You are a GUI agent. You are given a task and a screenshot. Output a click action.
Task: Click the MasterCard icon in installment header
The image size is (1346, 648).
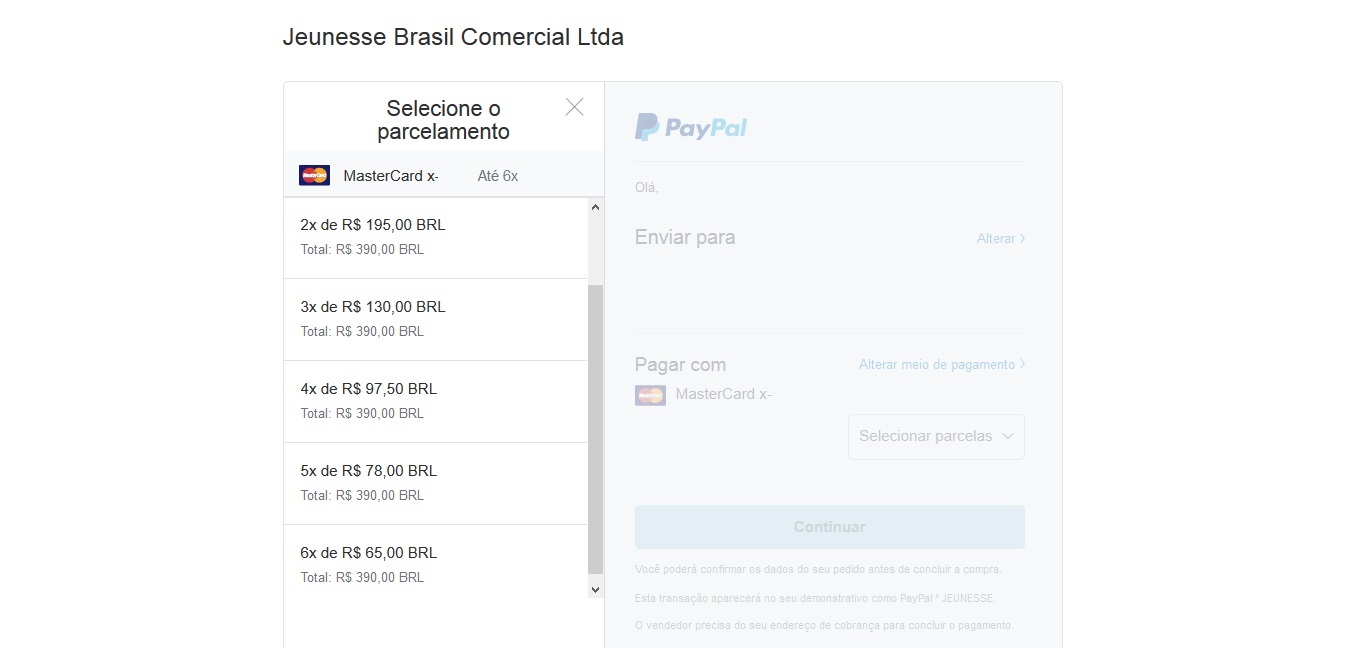pyautogui.click(x=314, y=175)
